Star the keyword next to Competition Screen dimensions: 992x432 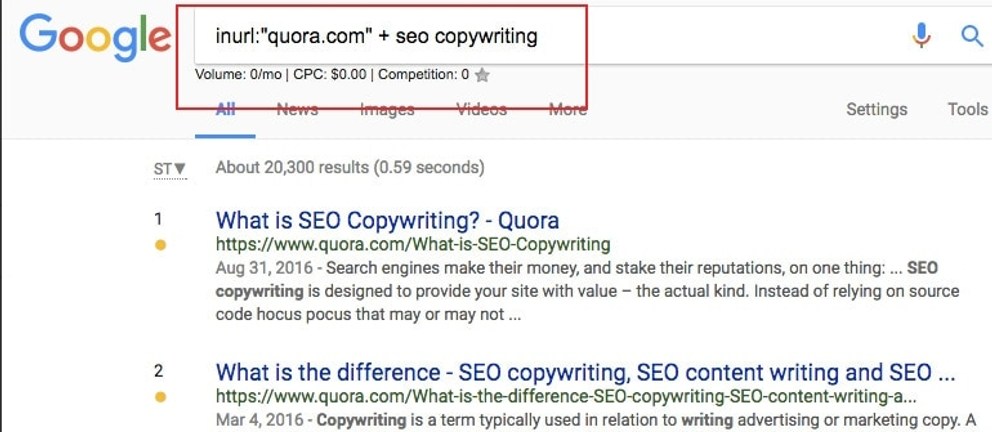tap(482, 75)
